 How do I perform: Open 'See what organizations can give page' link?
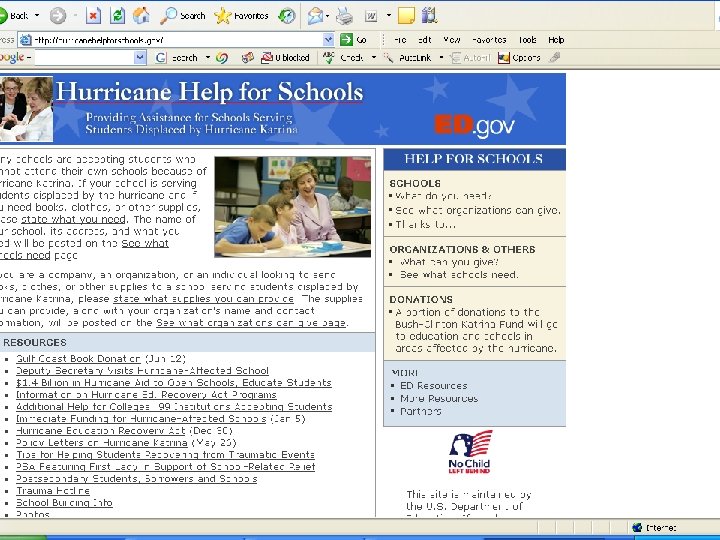[x=251, y=323]
